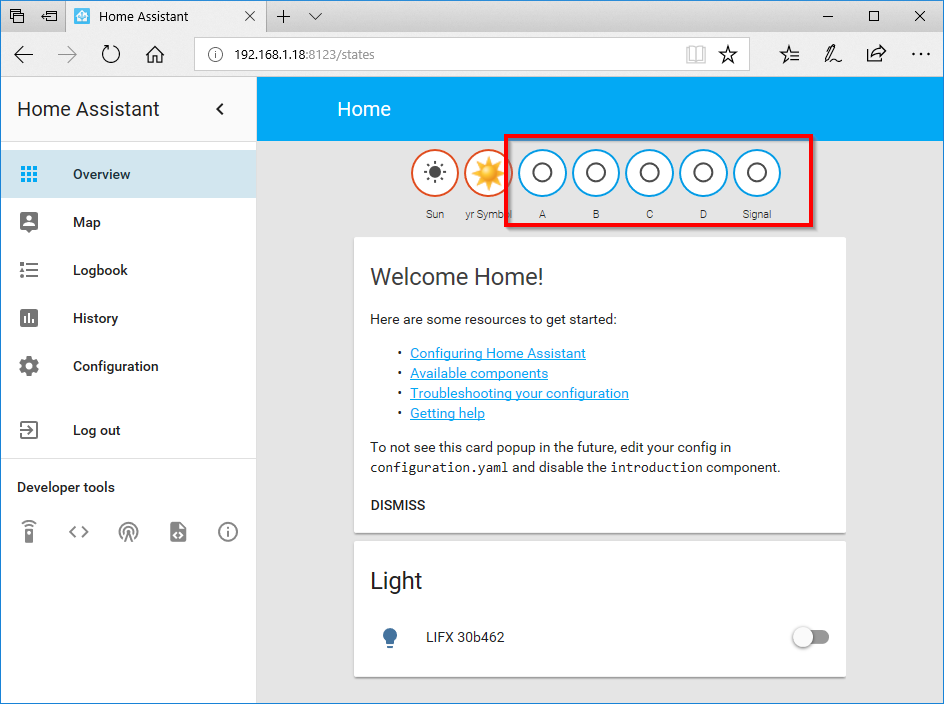Click the Sun state badge

pos(435,173)
